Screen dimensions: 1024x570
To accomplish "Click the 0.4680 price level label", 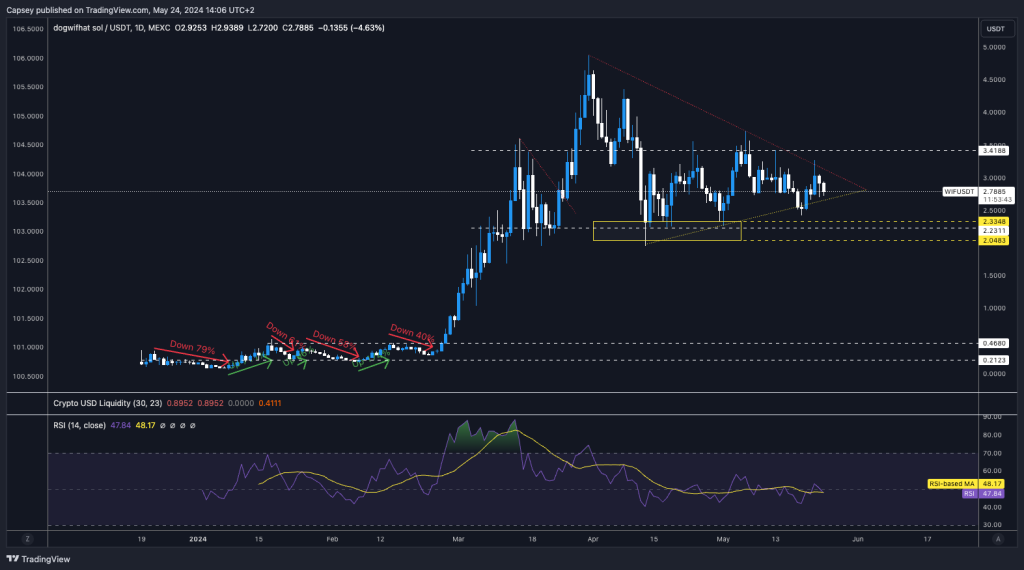I will [994, 342].
